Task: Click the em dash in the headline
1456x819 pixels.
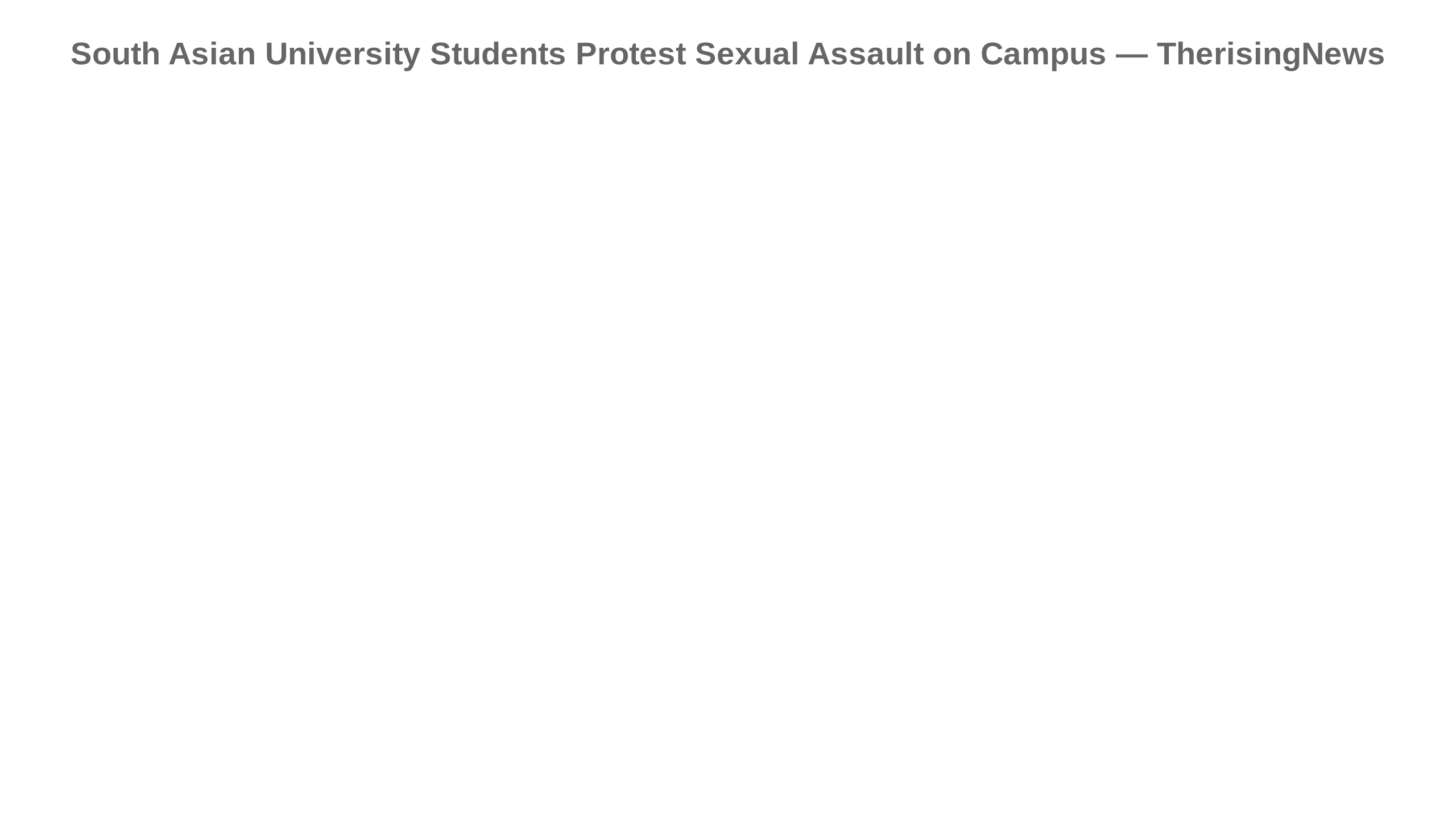Action: coord(1131,55)
